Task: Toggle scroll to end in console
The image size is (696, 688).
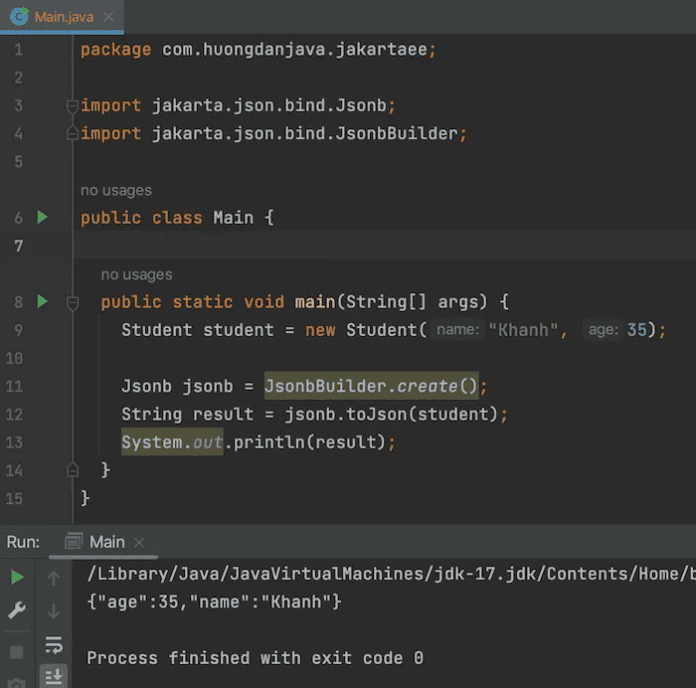Action: [x=54, y=677]
